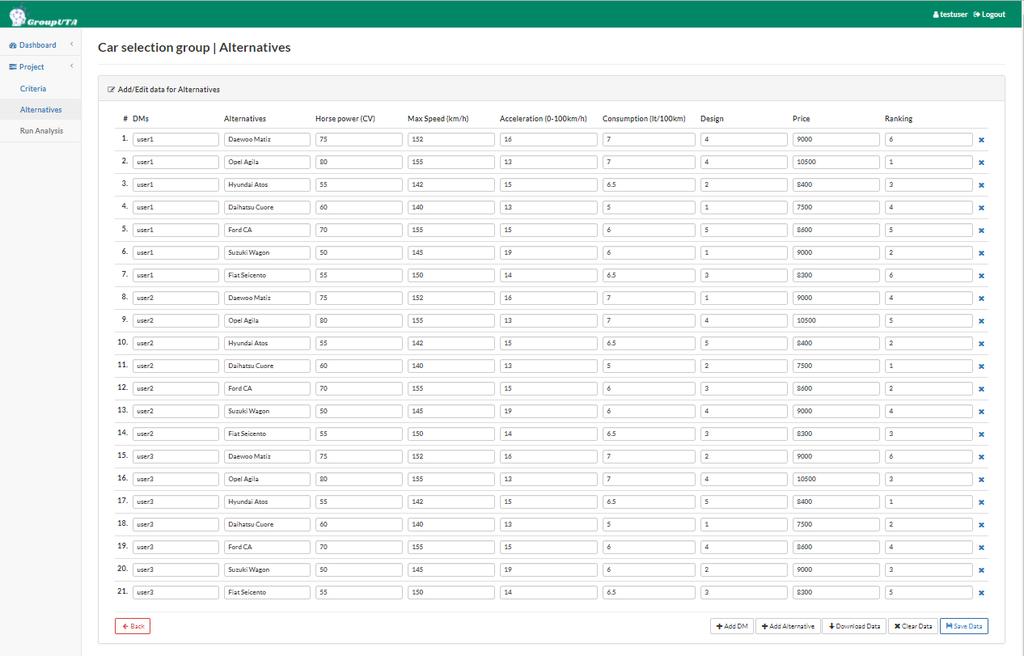Delete row 2 using its x icon
Image resolution: width=1024 pixels, height=656 pixels.
coord(981,163)
